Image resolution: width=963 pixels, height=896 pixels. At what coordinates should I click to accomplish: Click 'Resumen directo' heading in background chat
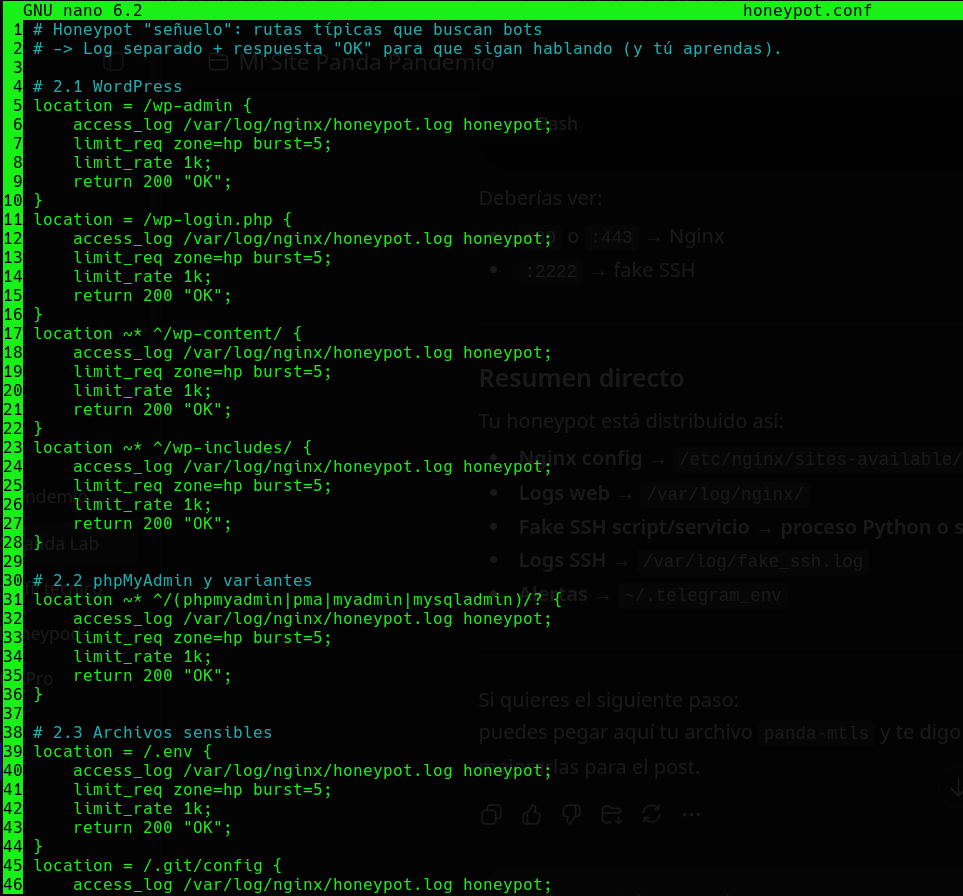click(581, 378)
